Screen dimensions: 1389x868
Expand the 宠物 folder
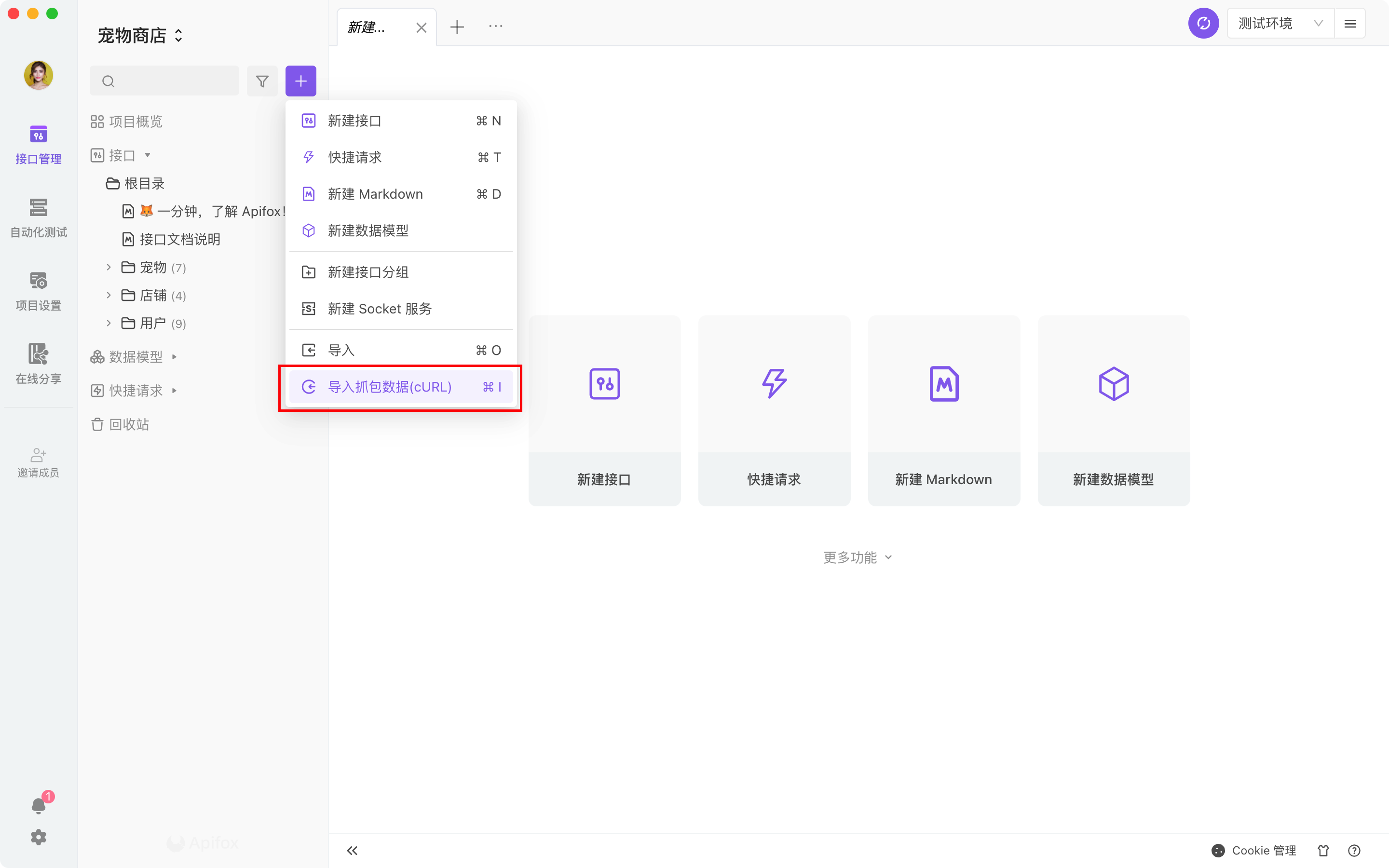click(109, 267)
